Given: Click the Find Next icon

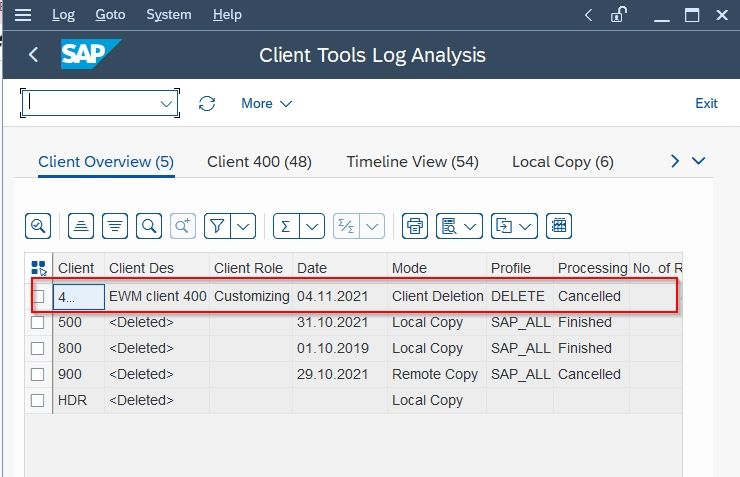Looking at the screenshot, I should click(183, 226).
